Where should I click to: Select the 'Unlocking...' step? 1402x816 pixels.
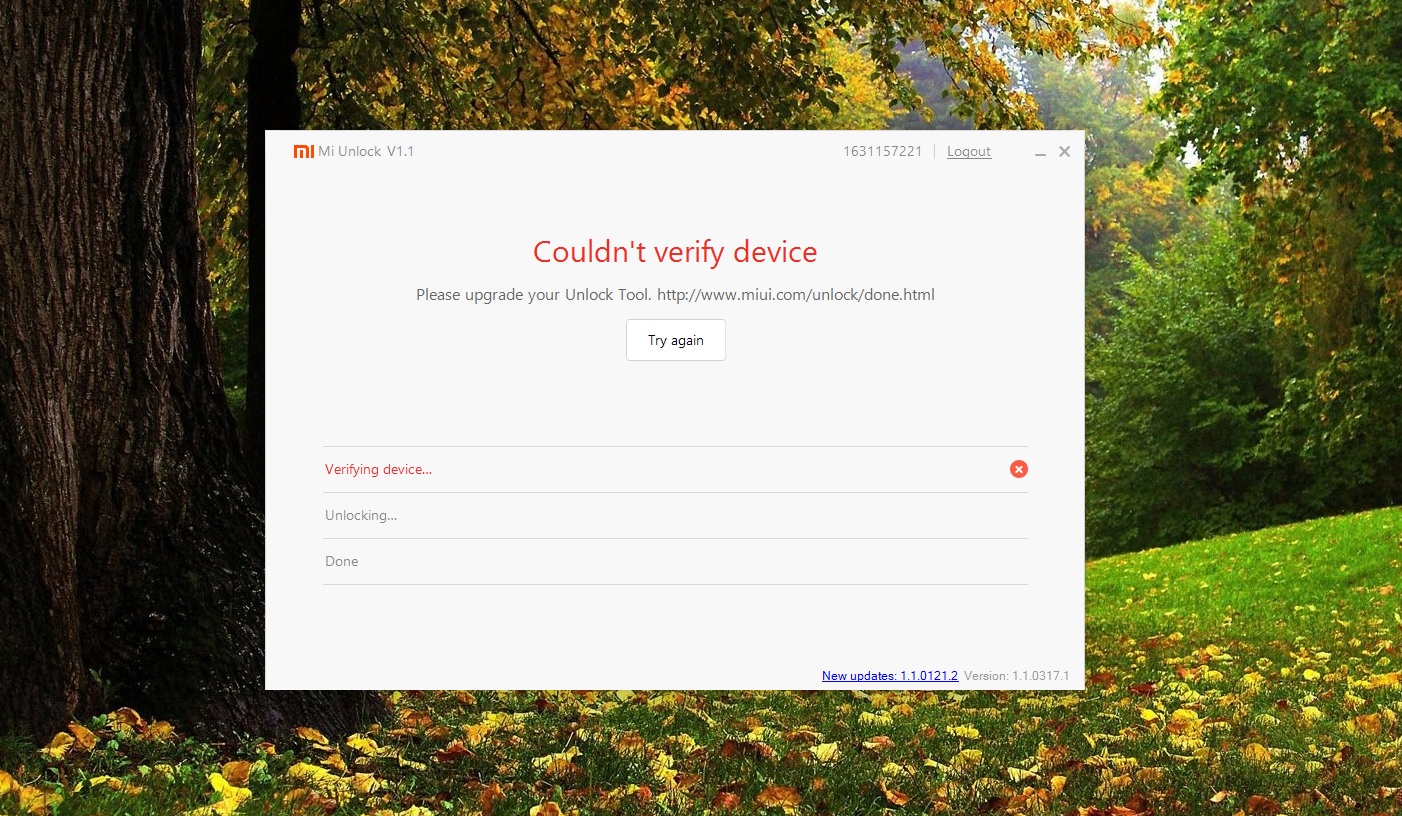tap(675, 516)
